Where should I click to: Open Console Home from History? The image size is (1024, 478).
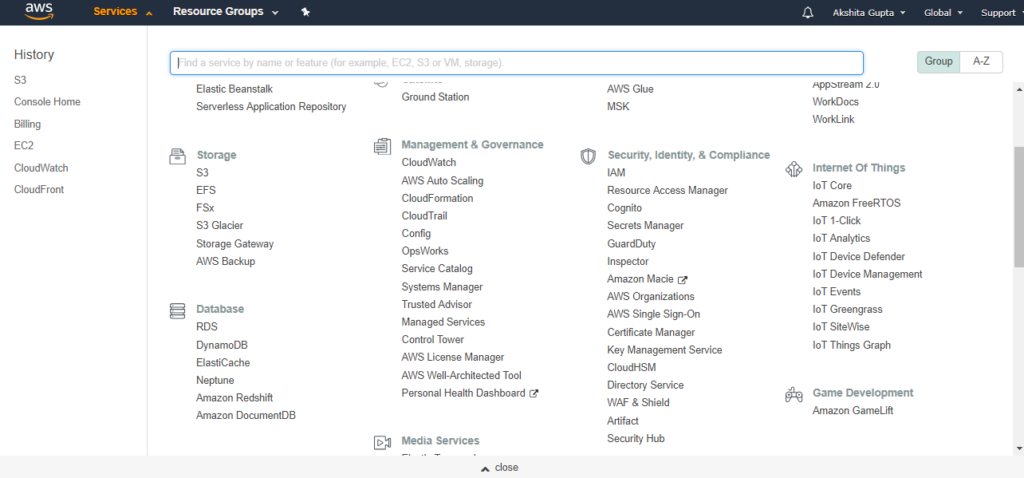click(47, 102)
